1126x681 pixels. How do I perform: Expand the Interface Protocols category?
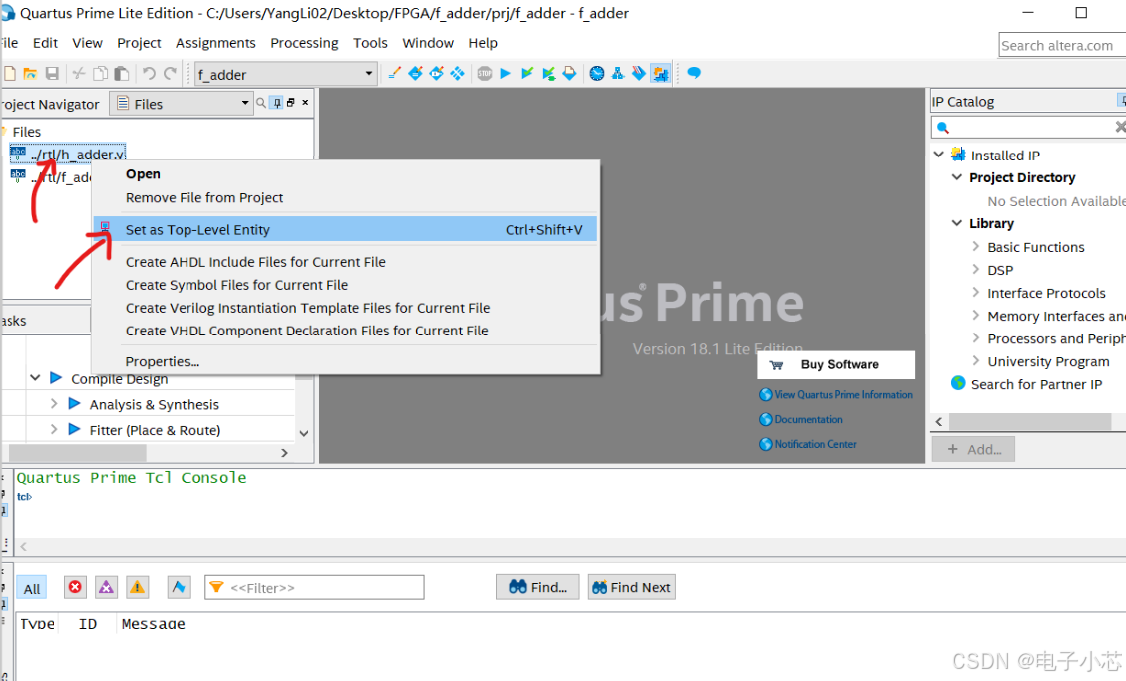(x=975, y=292)
